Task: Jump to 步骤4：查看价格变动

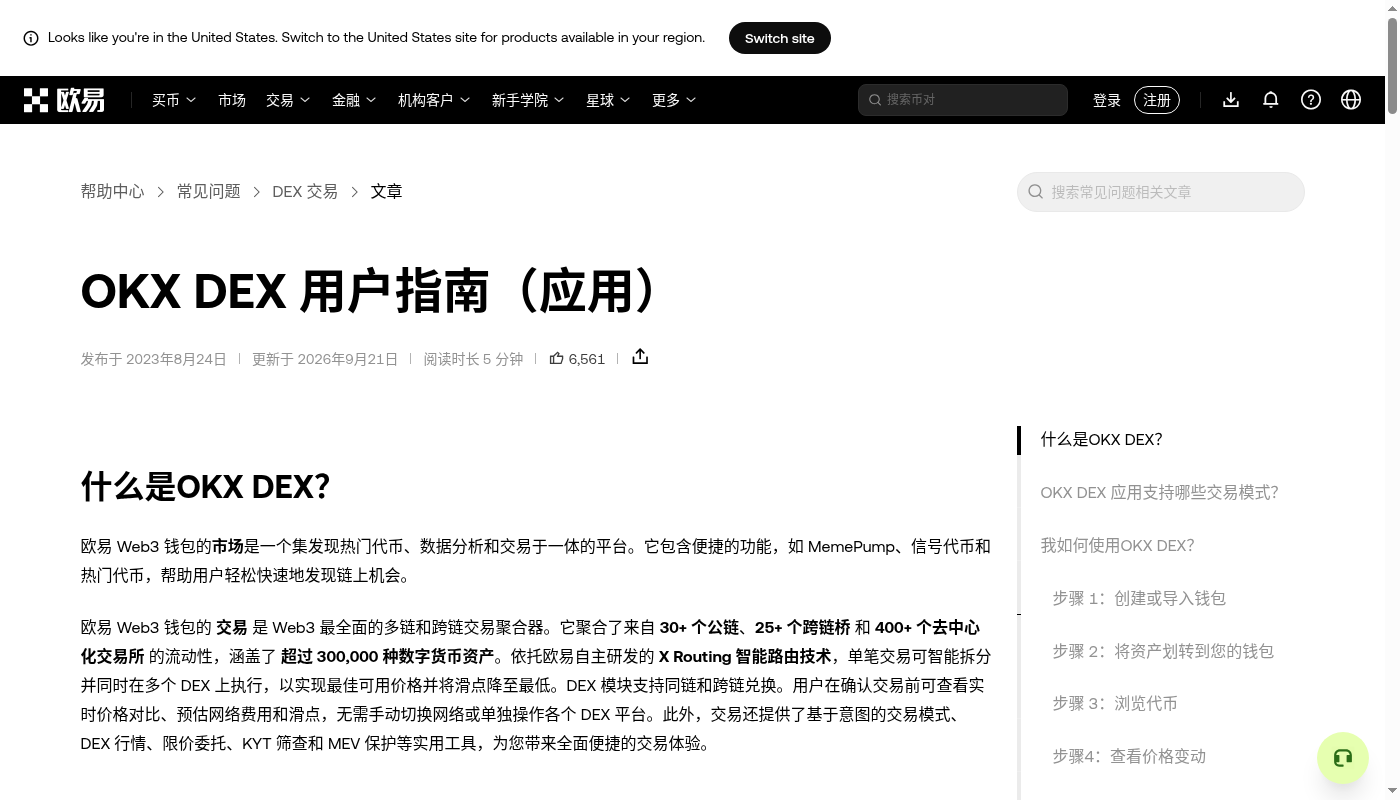Action: click(x=1129, y=756)
